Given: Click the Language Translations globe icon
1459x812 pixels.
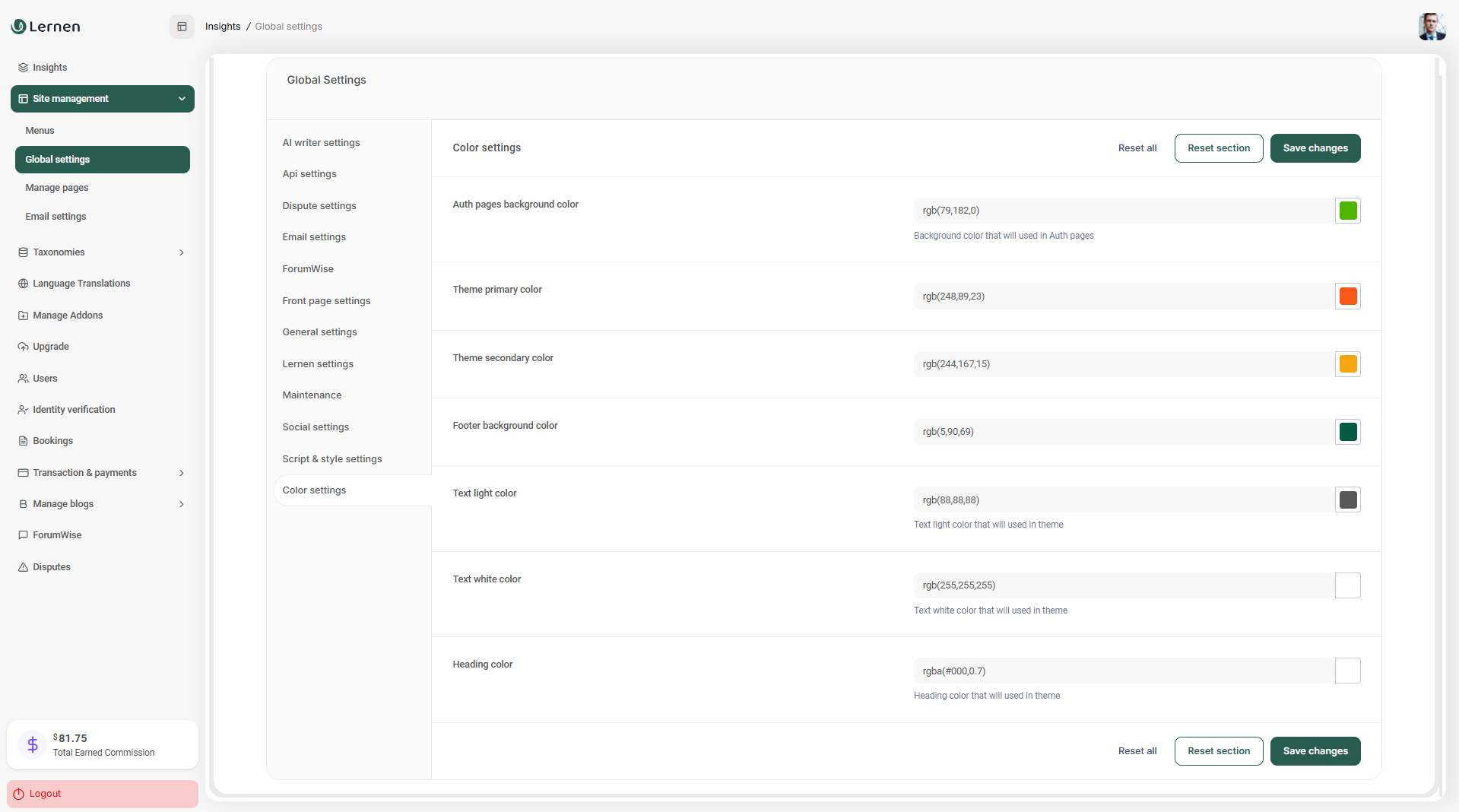Looking at the screenshot, I should point(23,284).
